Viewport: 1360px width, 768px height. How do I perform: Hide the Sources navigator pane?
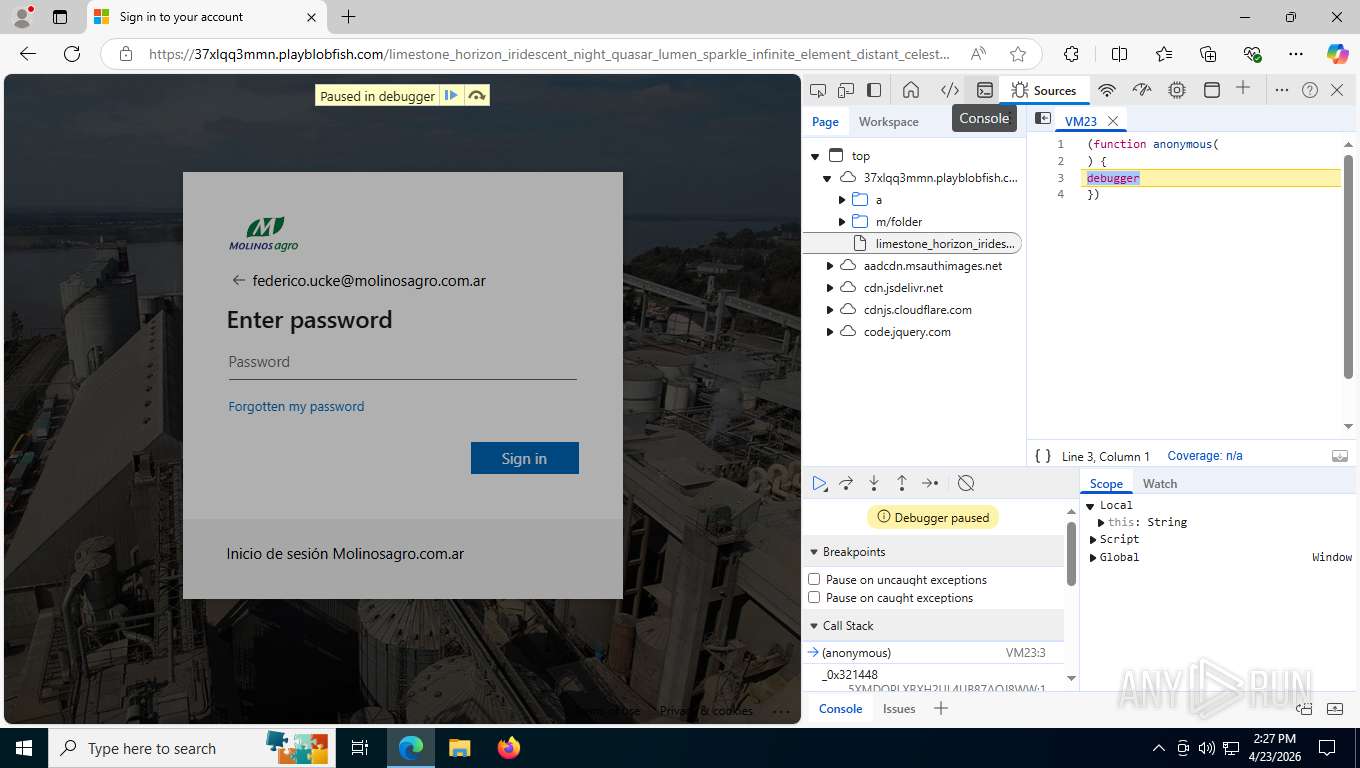1042,119
